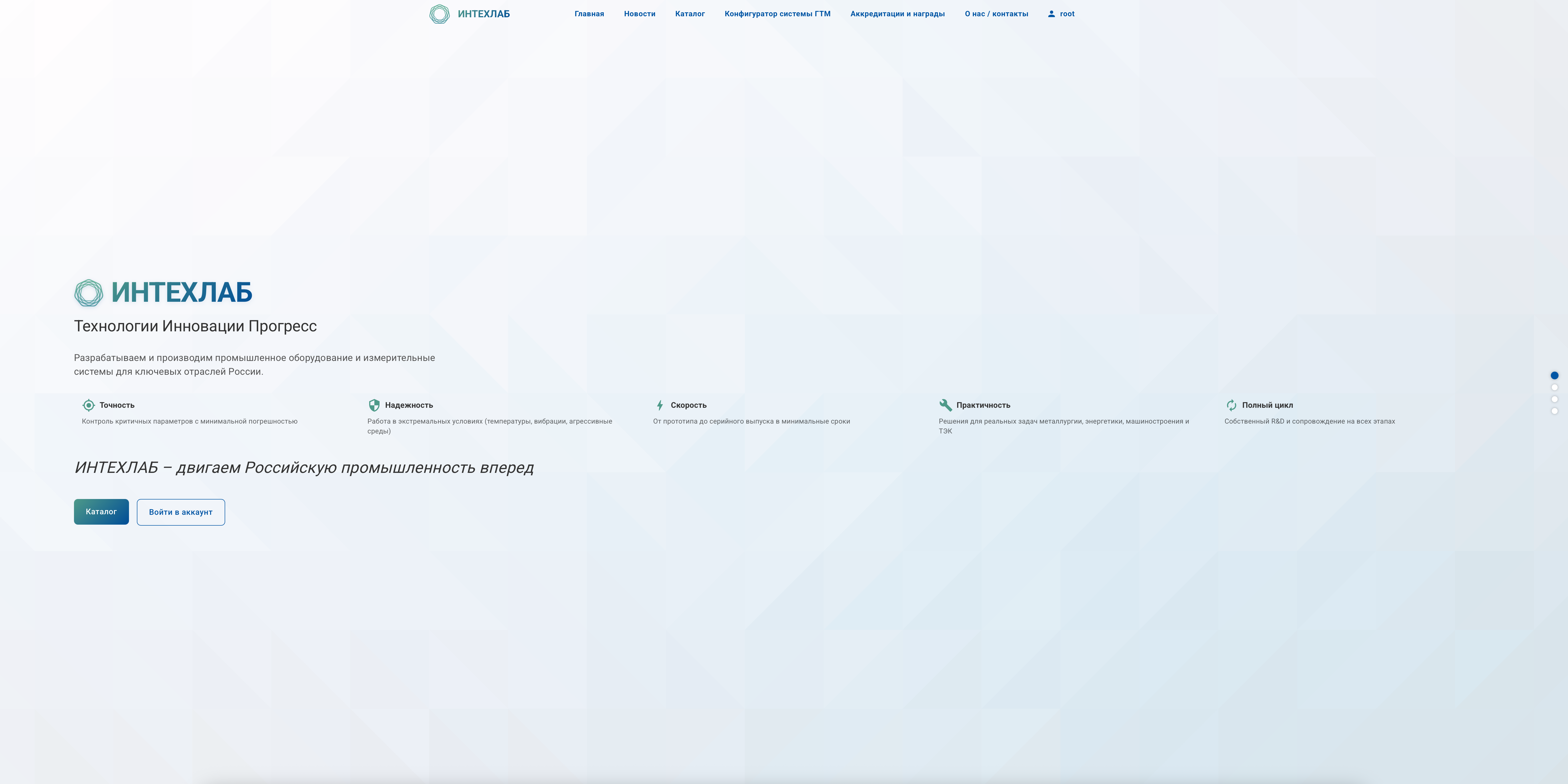Open Конфигуратор системы ГТМ
This screenshot has width=1568, height=784.
(777, 13)
